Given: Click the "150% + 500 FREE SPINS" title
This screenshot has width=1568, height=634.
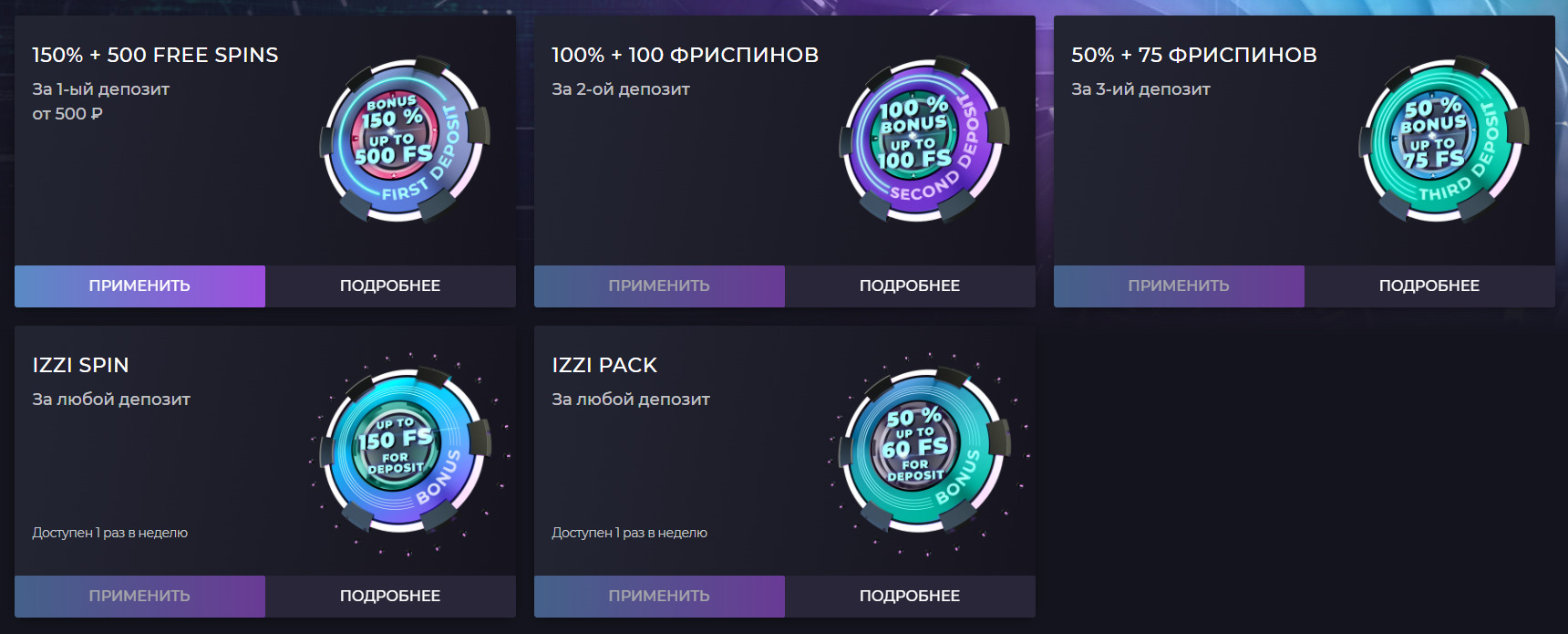Looking at the screenshot, I should (155, 55).
